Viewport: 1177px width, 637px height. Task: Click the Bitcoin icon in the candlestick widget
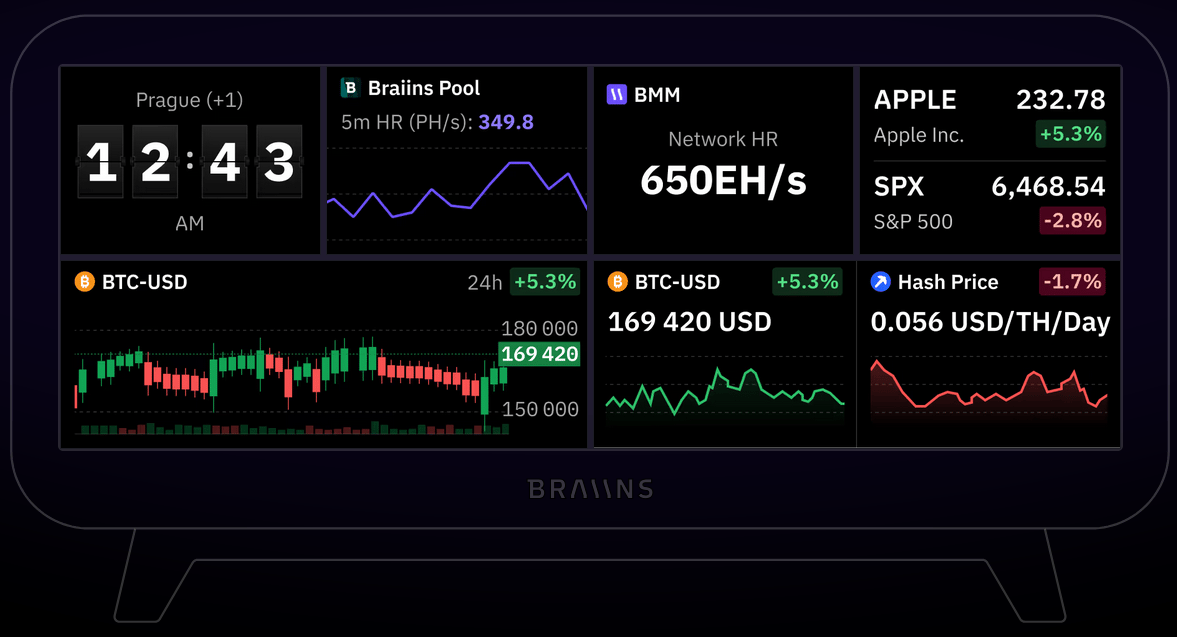point(85,282)
